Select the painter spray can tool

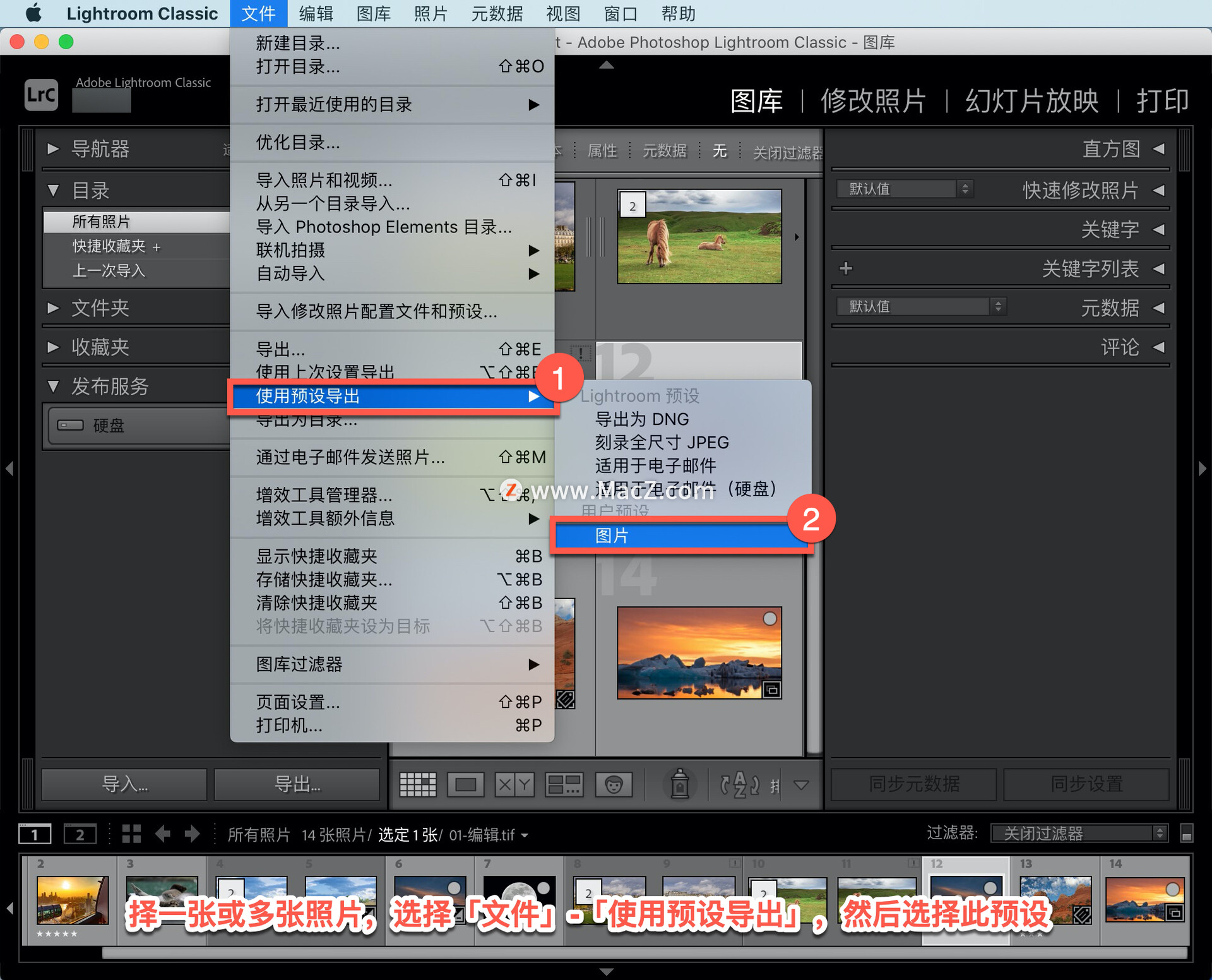(x=680, y=784)
